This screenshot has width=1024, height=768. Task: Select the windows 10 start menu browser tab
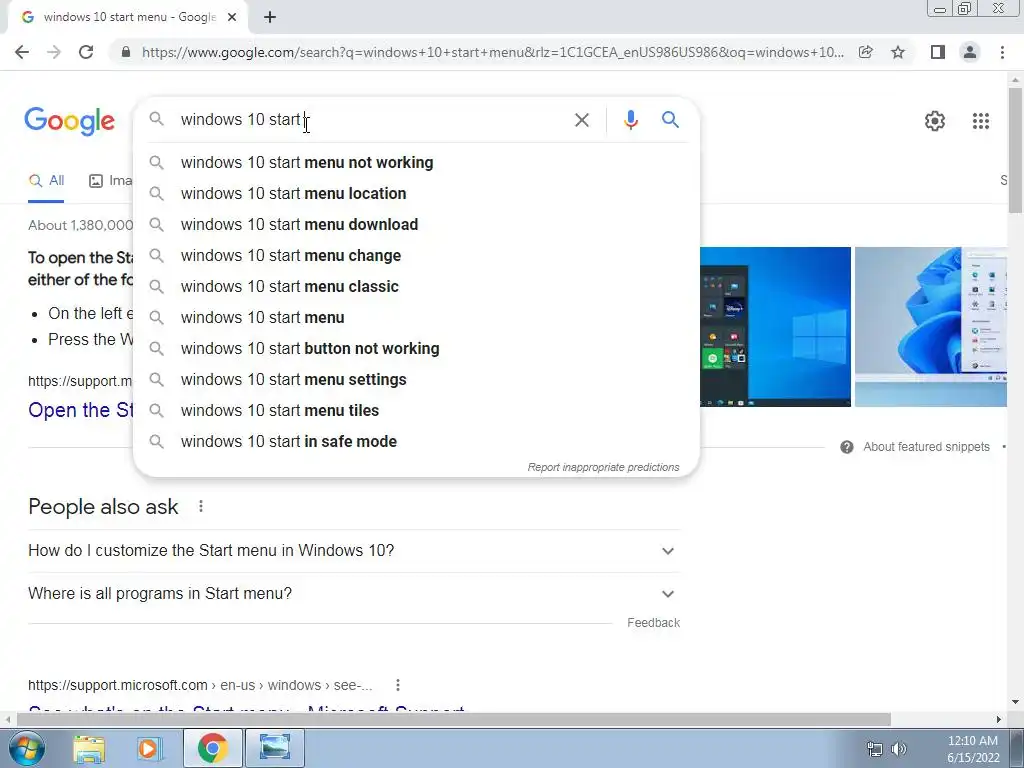pyautogui.click(x=128, y=18)
